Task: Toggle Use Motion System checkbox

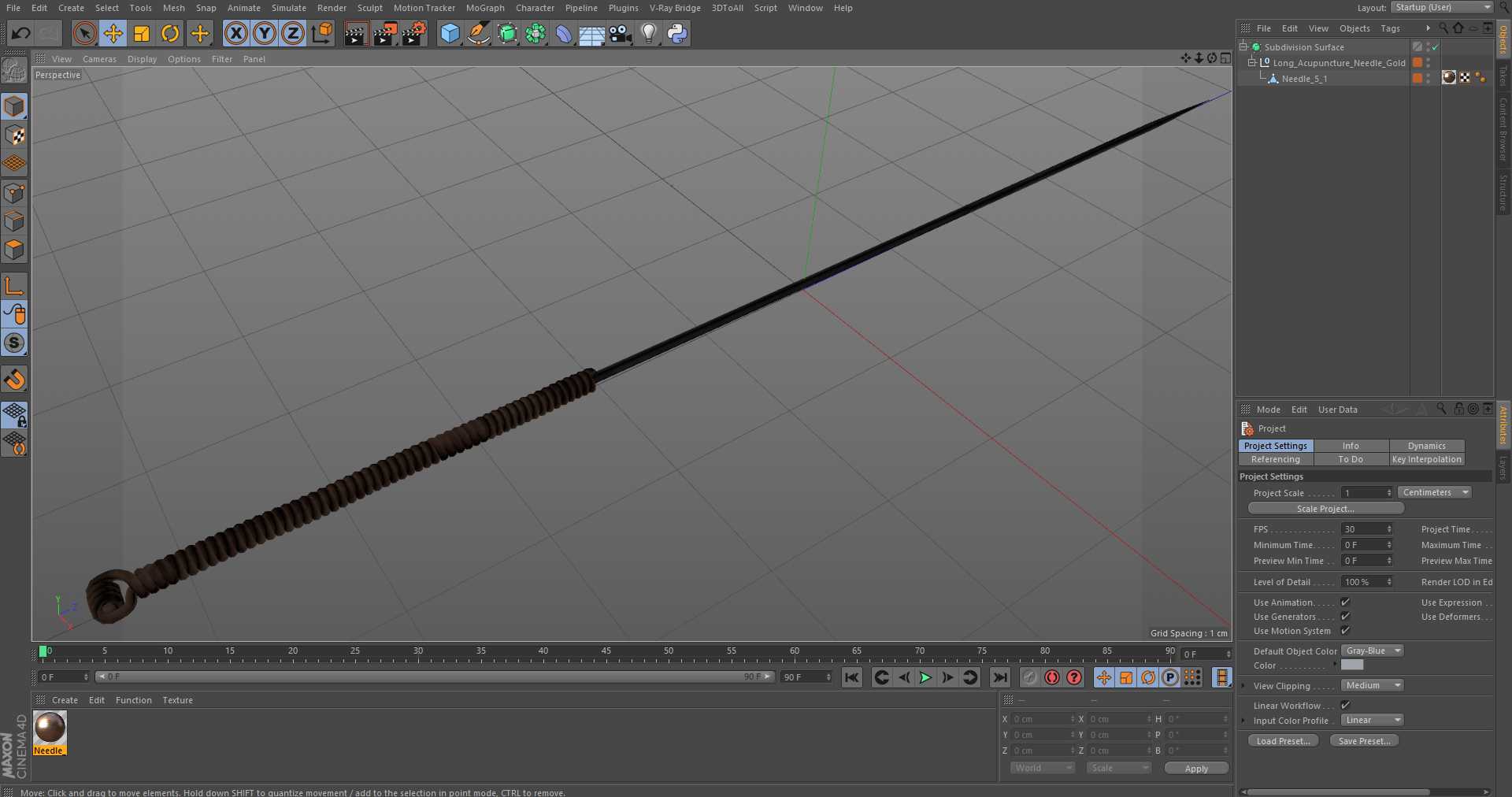Action: click(1345, 630)
